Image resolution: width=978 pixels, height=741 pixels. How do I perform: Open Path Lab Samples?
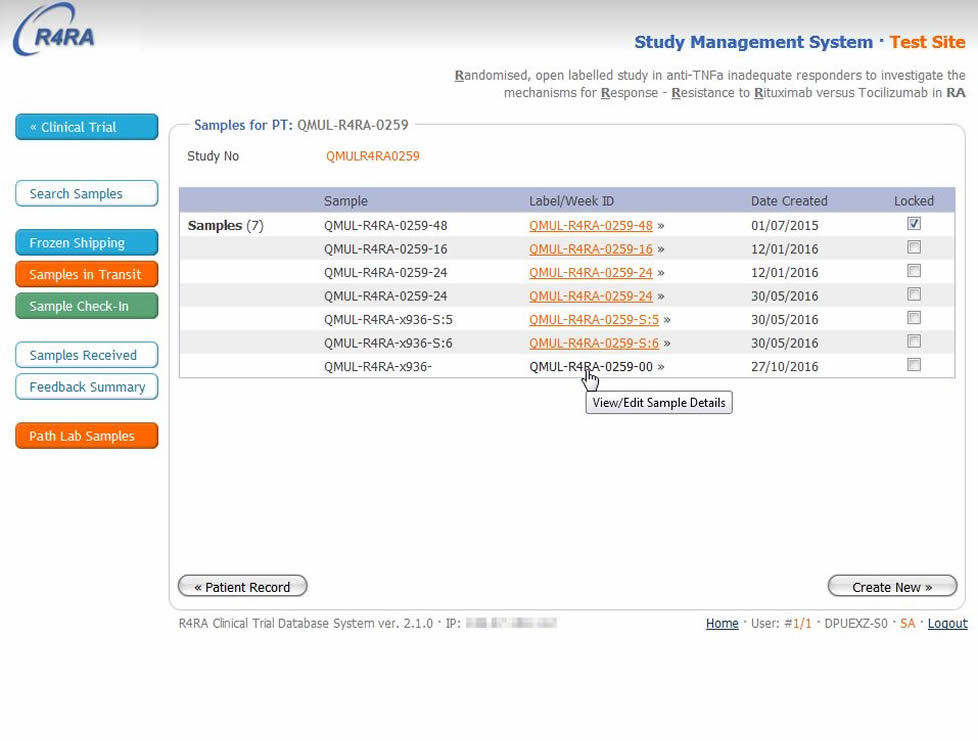click(x=86, y=436)
